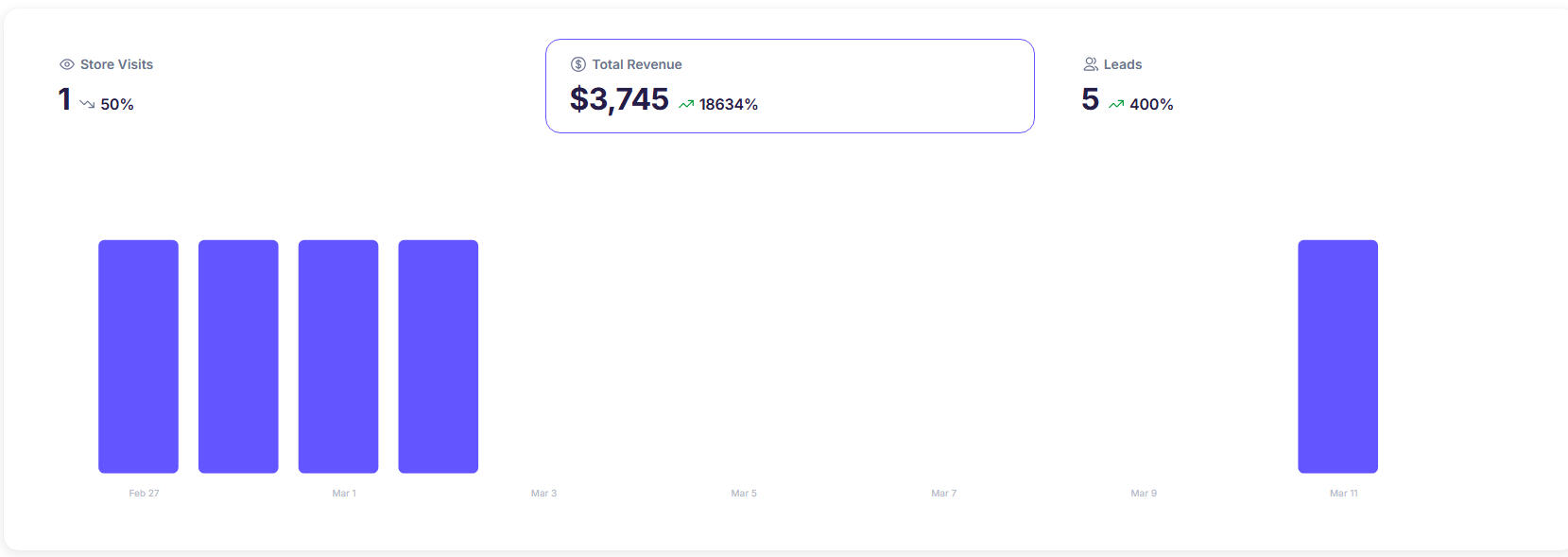Screen dimensions: 1568x557
Task: Click the Leads count value 5
Action: [x=1090, y=99]
